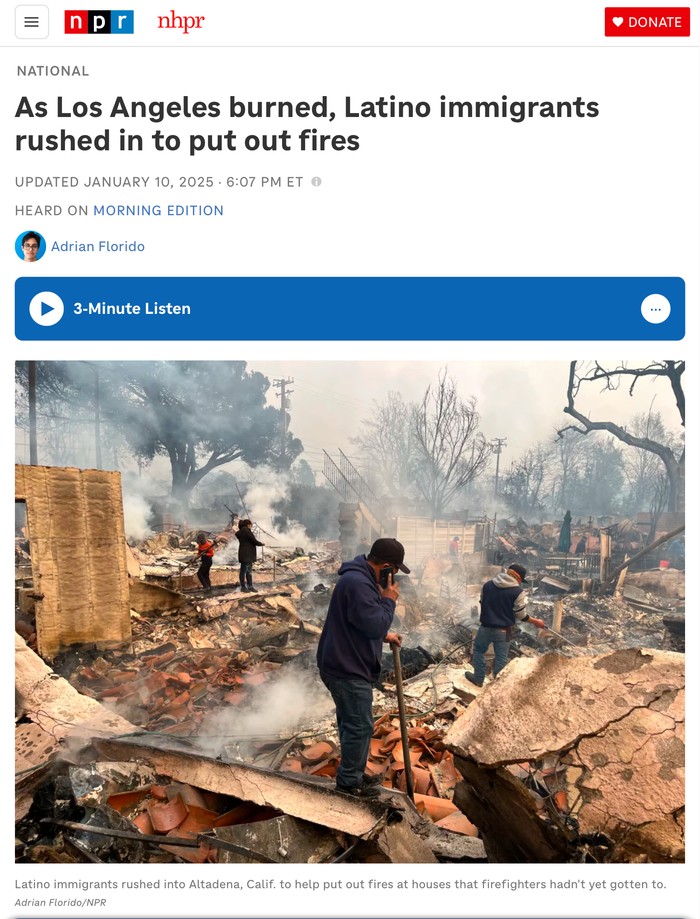
Task: Click the updated January 10, 2025 timestamp
Action: (x=159, y=182)
